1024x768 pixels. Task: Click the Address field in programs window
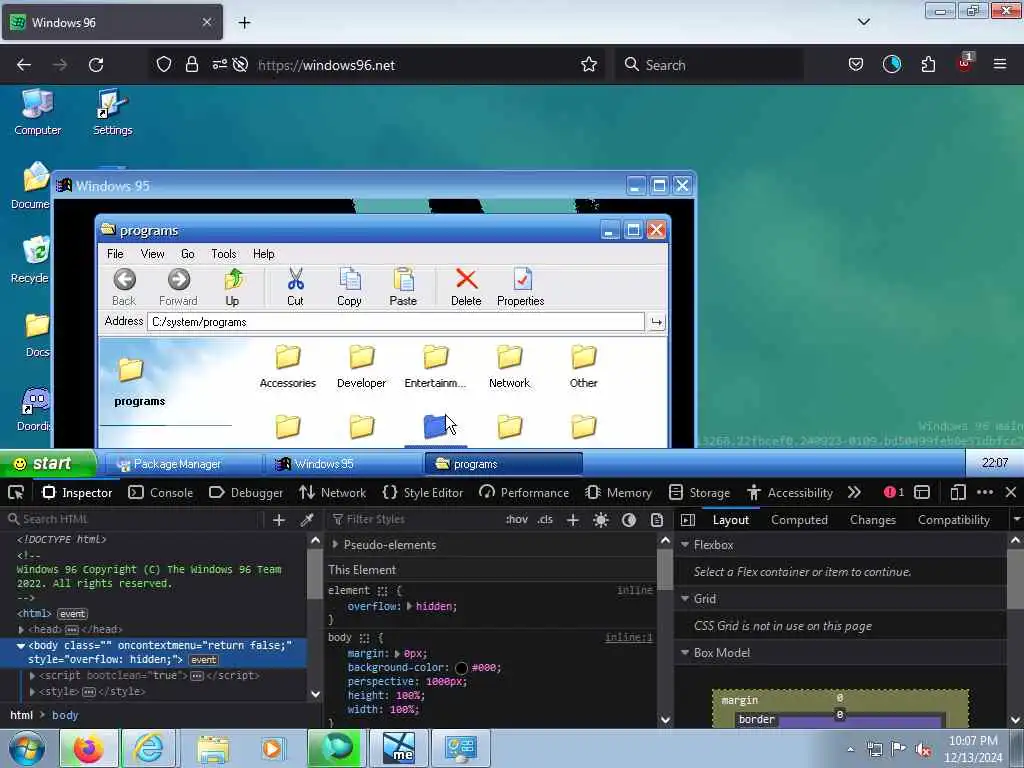pyautogui.click(x=396, y=322)
